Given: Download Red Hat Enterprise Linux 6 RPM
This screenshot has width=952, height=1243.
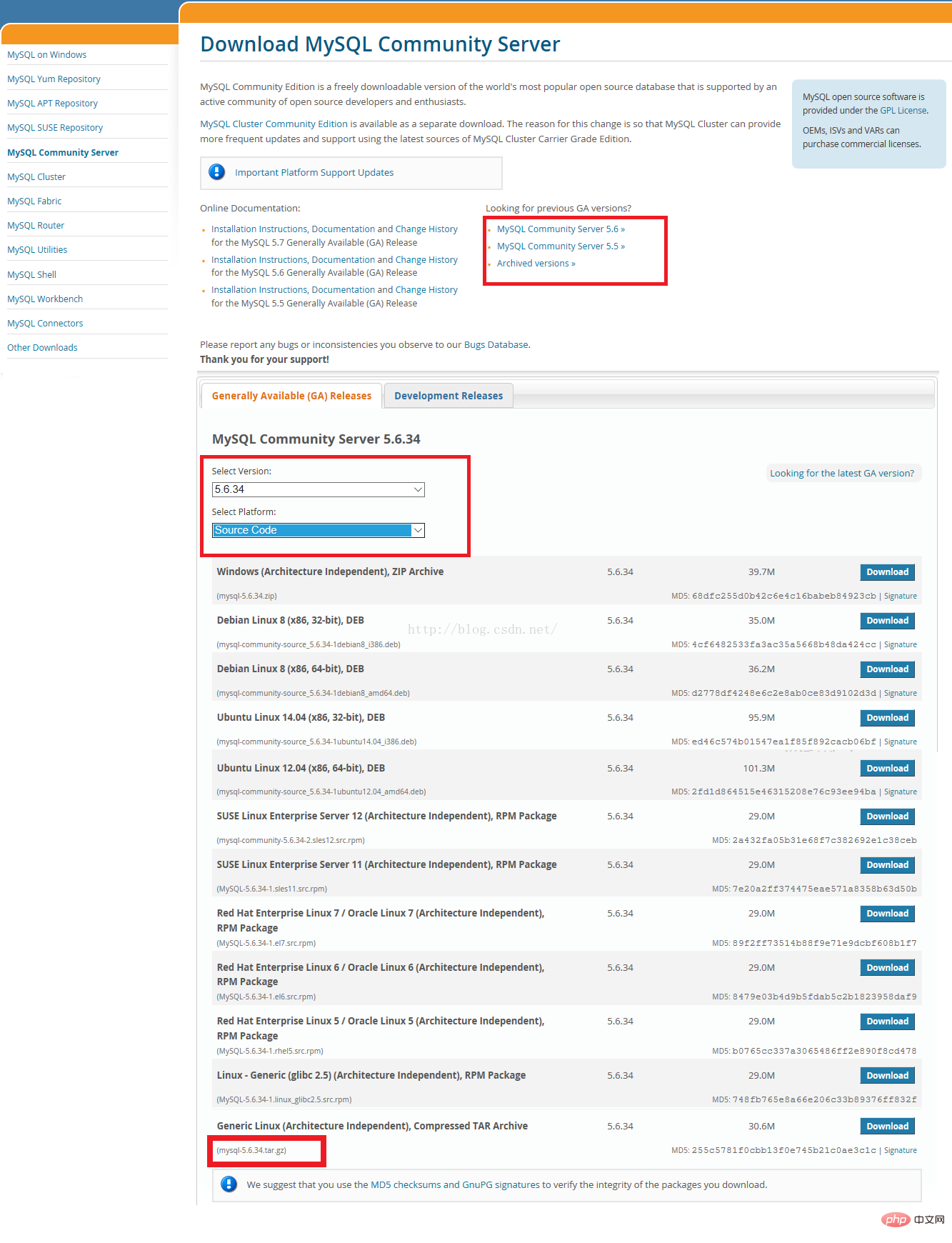Looking at the screenshot, I should 887,968.
